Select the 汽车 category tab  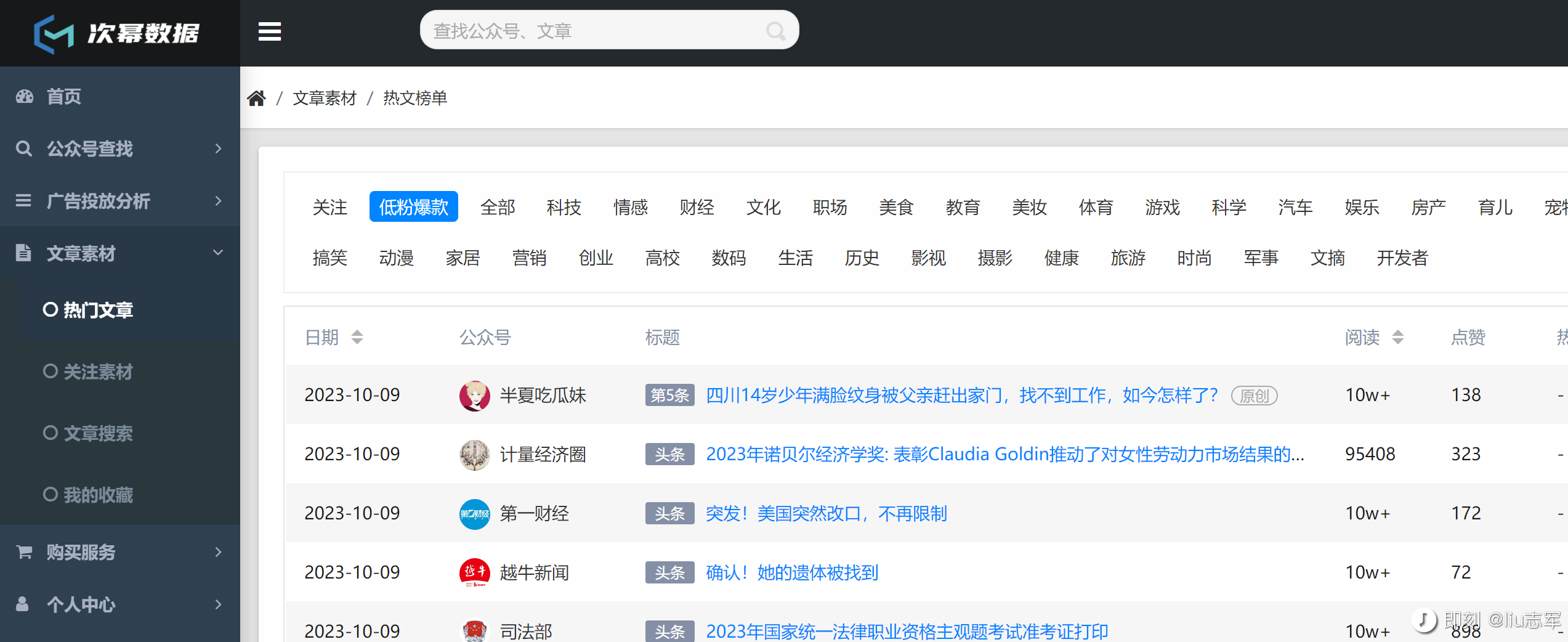tap(1296, 207)
